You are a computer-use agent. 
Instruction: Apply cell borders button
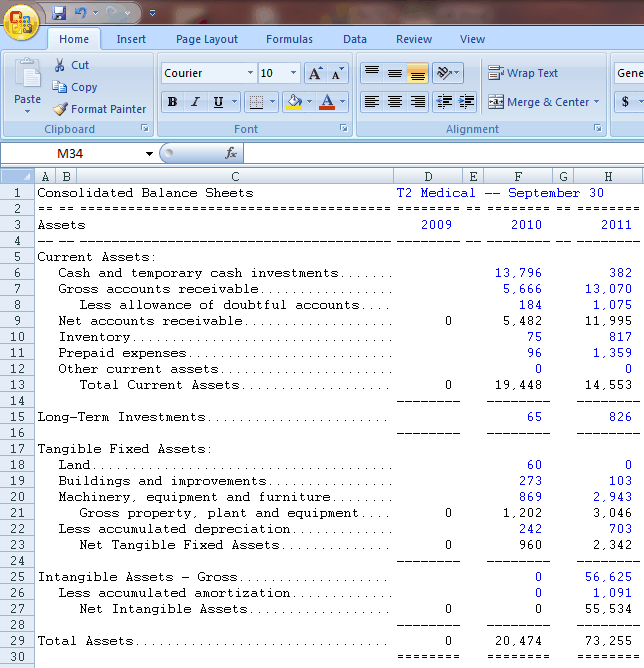click(256, 102)
